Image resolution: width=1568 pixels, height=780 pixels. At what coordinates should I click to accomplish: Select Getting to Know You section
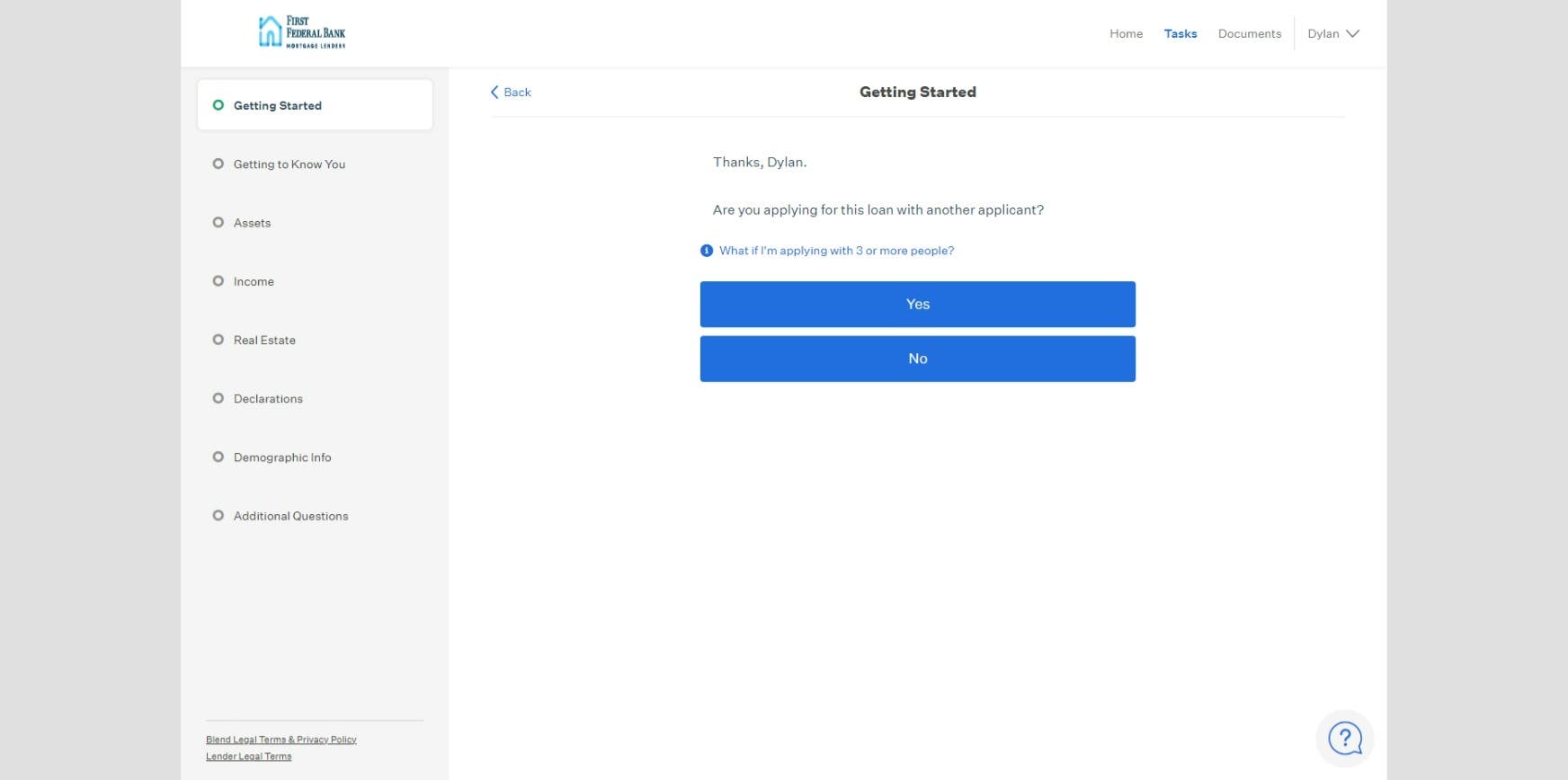tap(289, 164)
